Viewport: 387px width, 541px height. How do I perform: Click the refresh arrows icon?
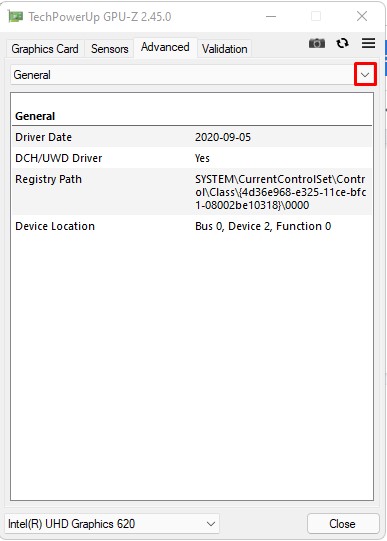click(x=342, y=43)
